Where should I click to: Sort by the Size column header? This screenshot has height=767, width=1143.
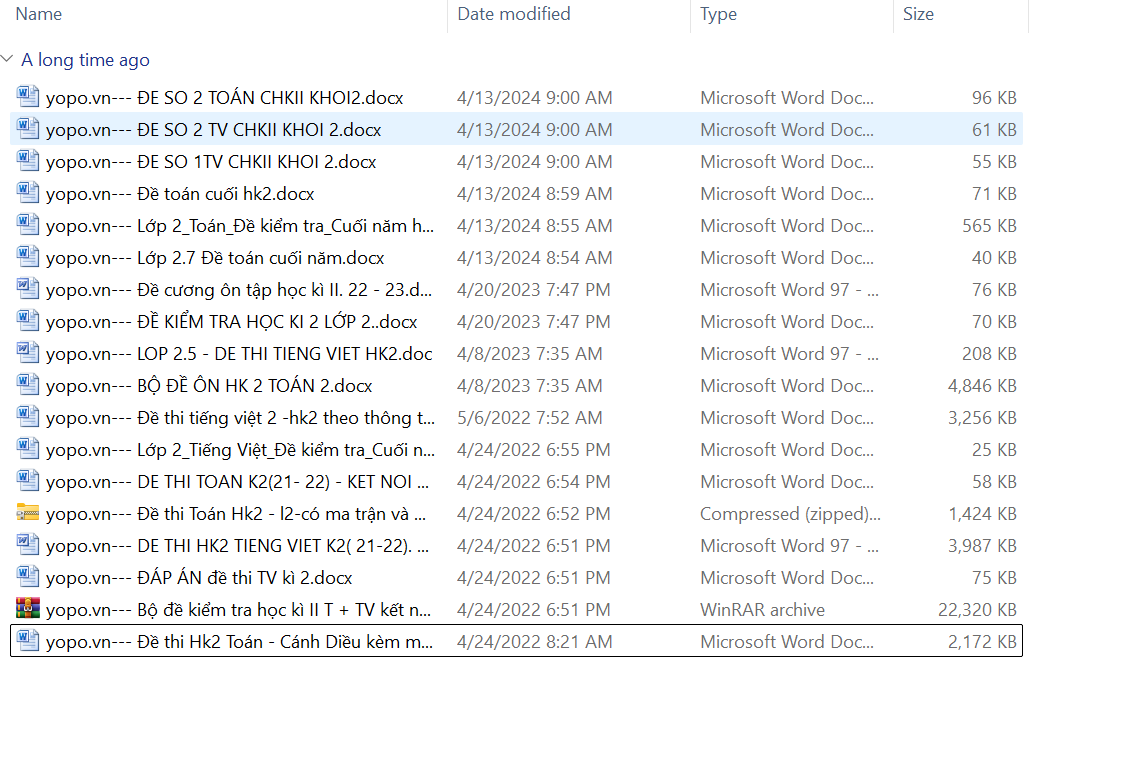tap(918, 14)
